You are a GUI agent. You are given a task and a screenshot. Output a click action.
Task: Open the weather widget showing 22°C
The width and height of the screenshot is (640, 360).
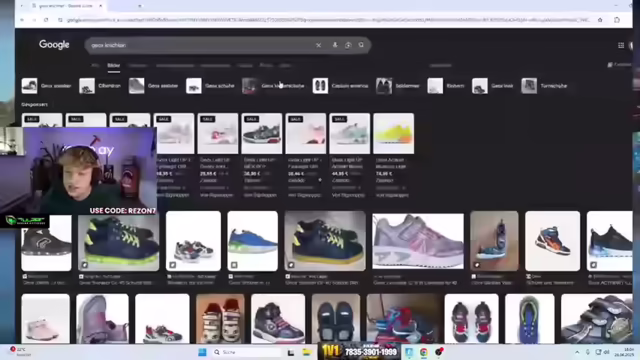20,351
